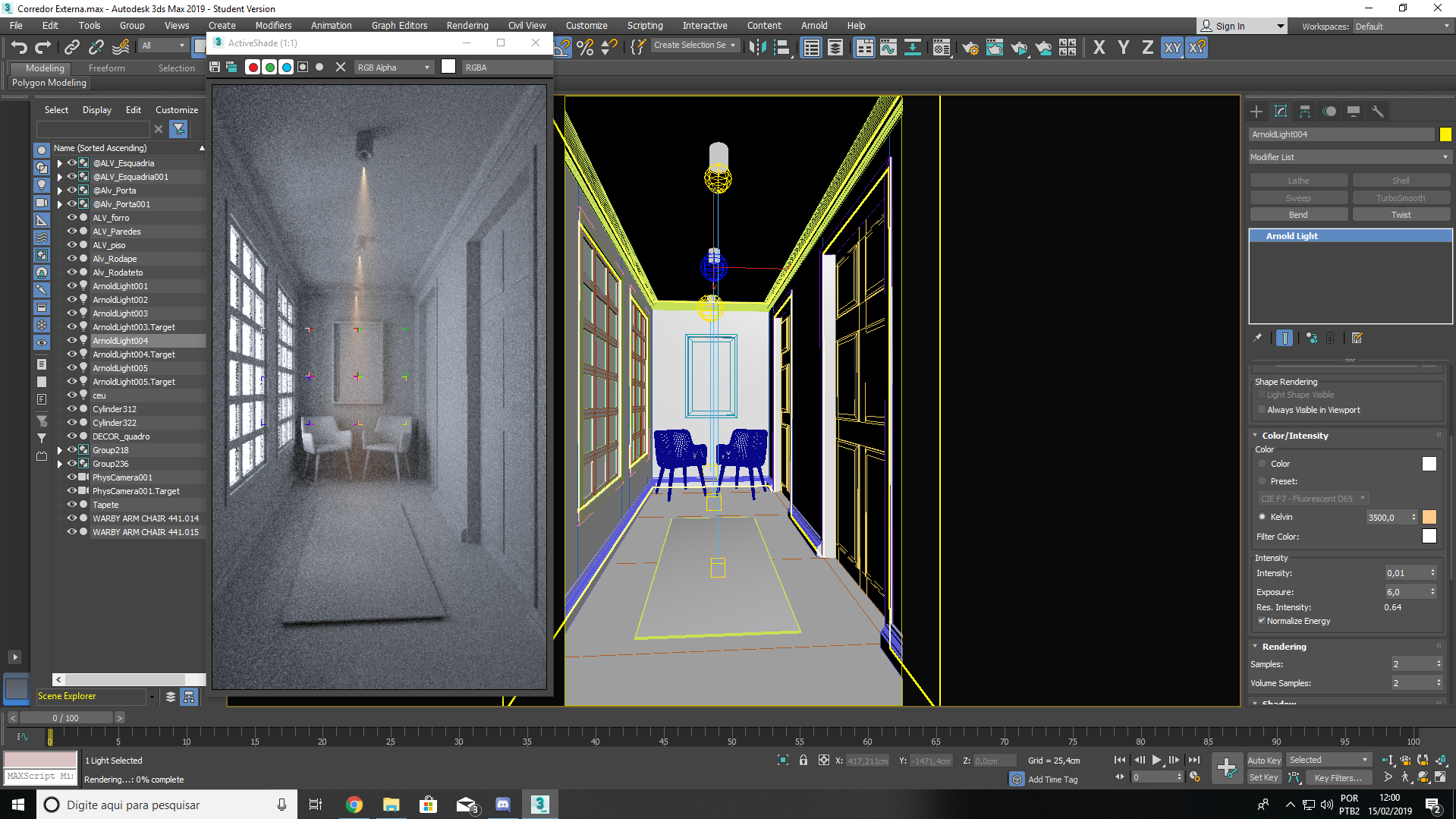
Task: Open the Curve Editor toolbar icon
Action: tap(888, 48)
